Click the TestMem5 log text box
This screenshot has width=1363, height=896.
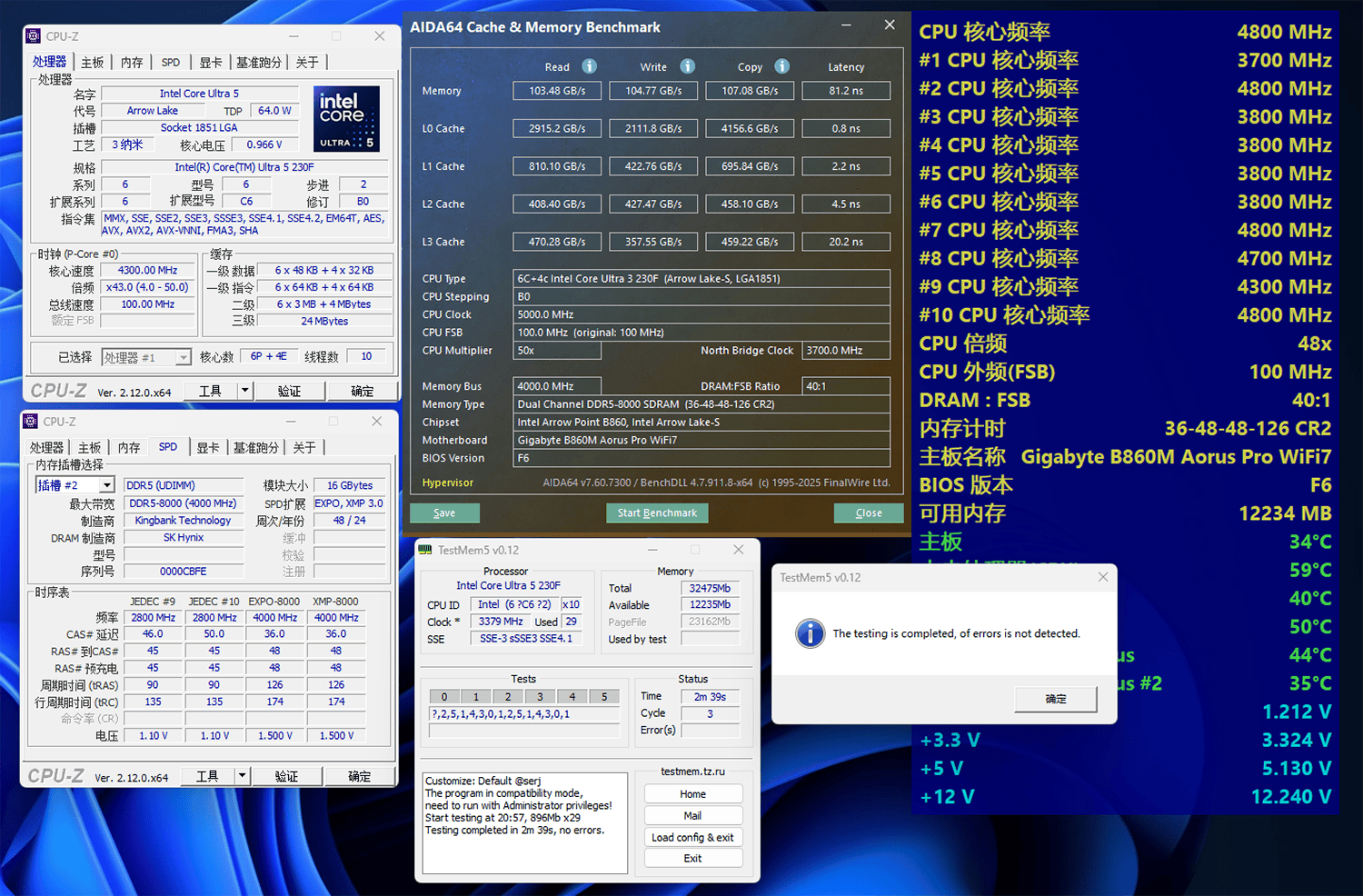(525, 823)
